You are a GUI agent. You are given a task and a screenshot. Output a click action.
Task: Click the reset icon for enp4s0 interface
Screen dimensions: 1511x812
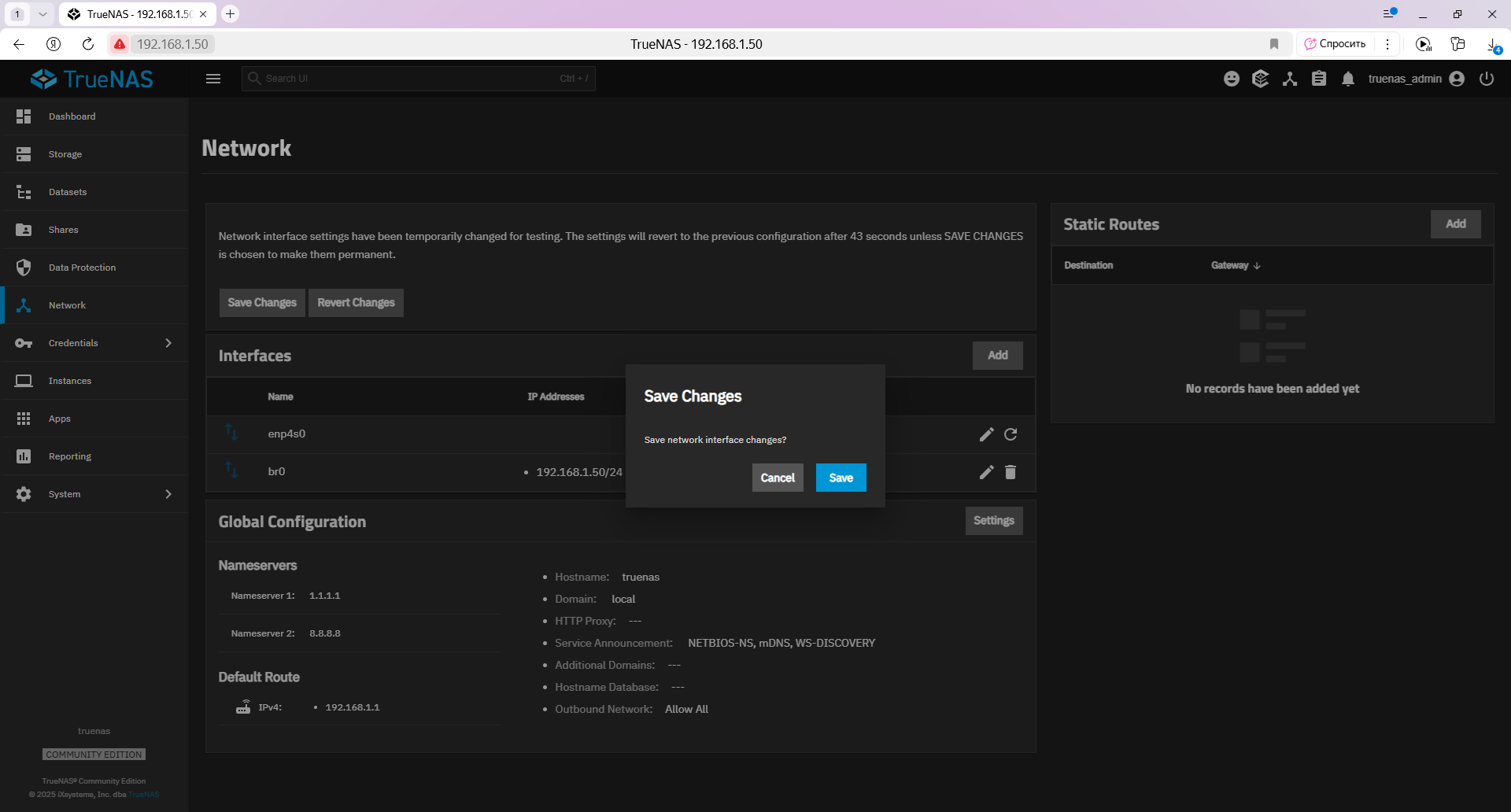[x=1010, y=434]
